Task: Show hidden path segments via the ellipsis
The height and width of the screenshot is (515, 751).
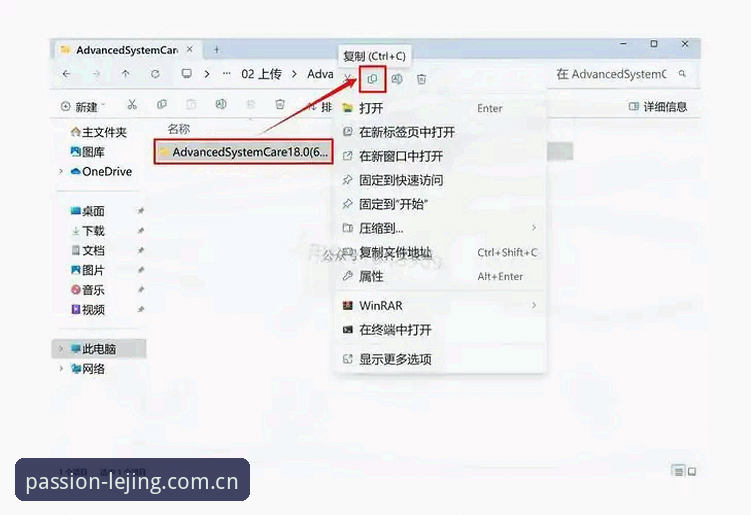Action: coord(227,74)
